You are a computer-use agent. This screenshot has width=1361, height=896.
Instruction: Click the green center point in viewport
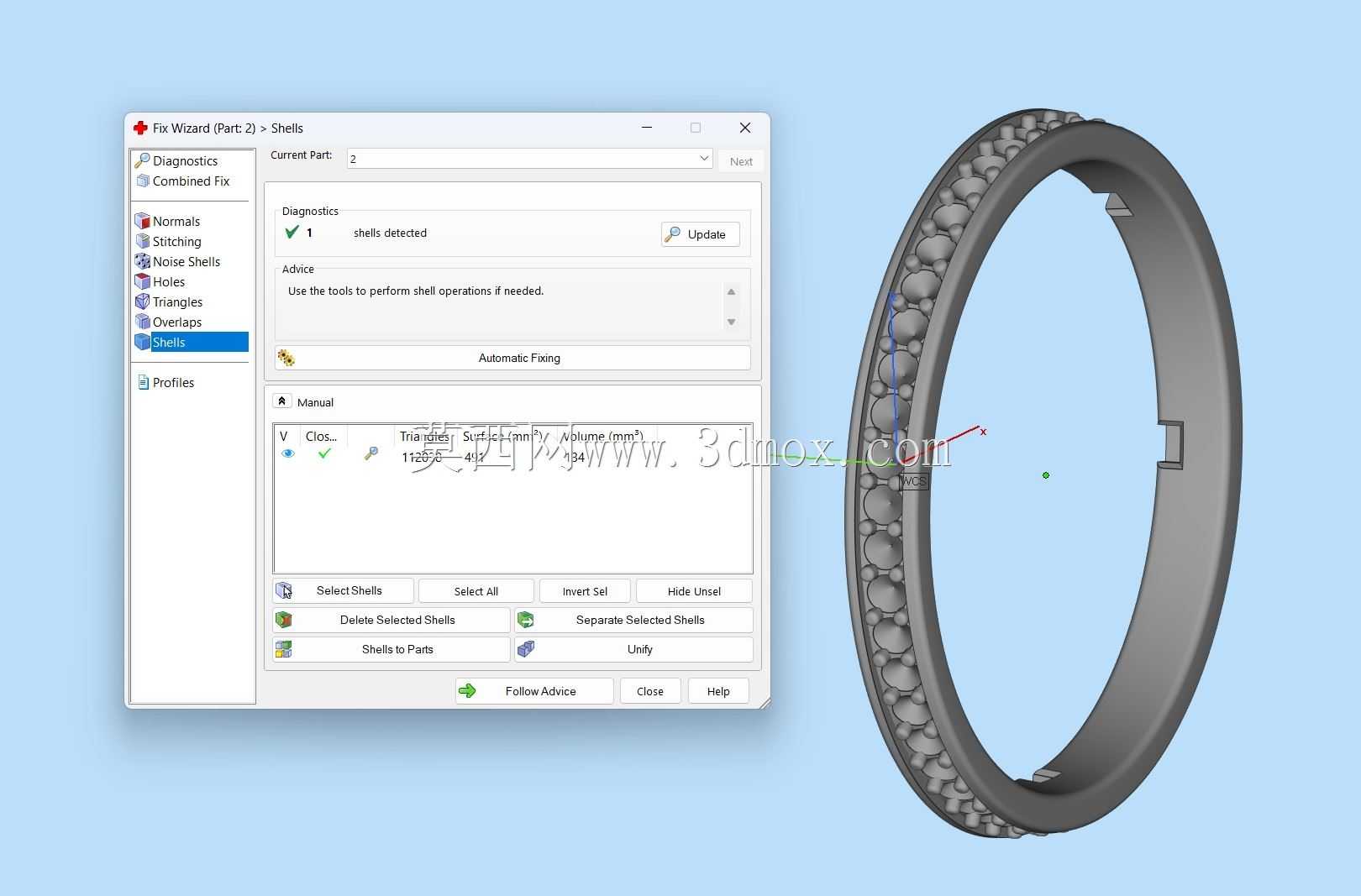1046,475
